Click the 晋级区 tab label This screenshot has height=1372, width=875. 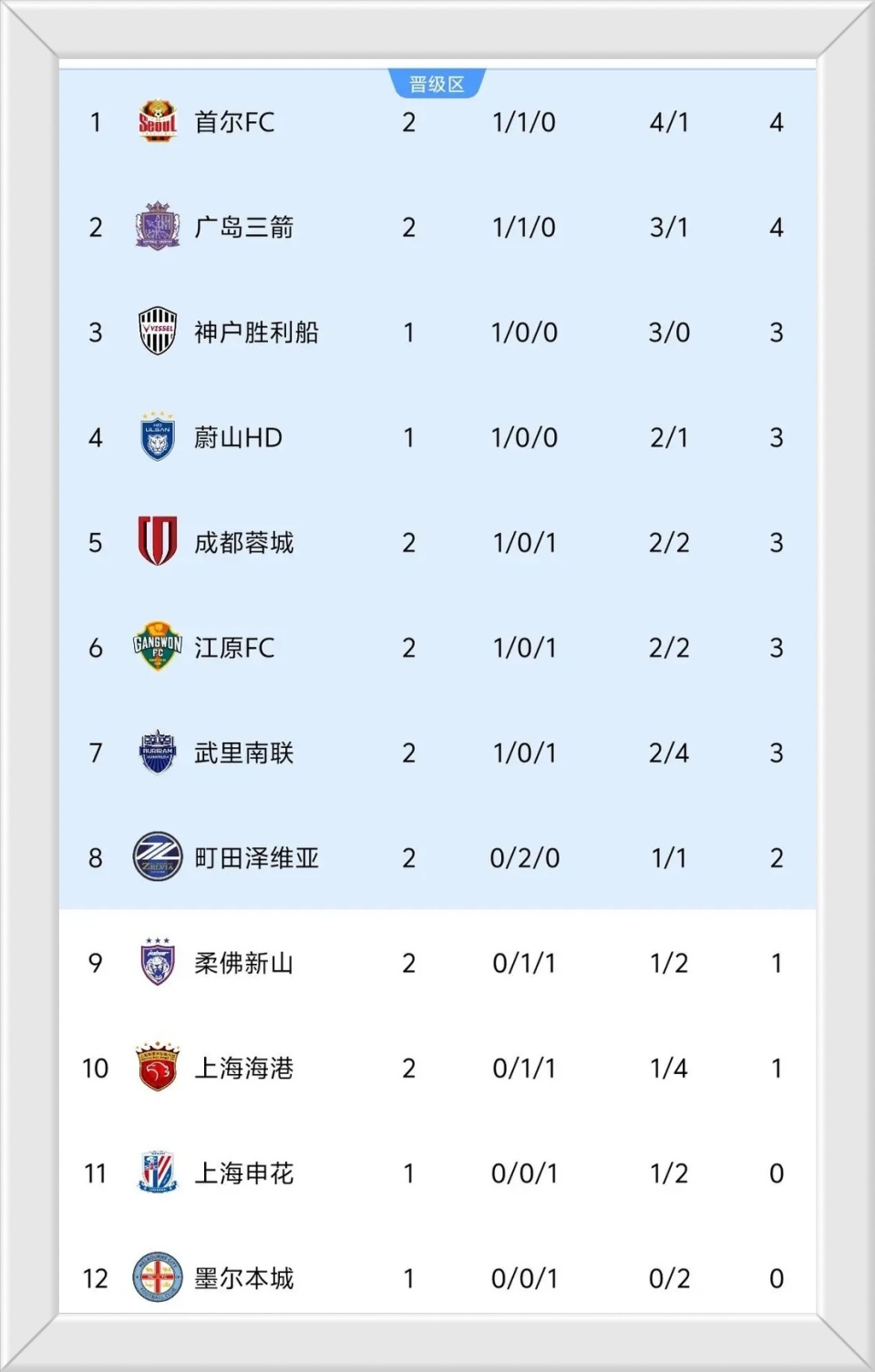tap(437, 85)
